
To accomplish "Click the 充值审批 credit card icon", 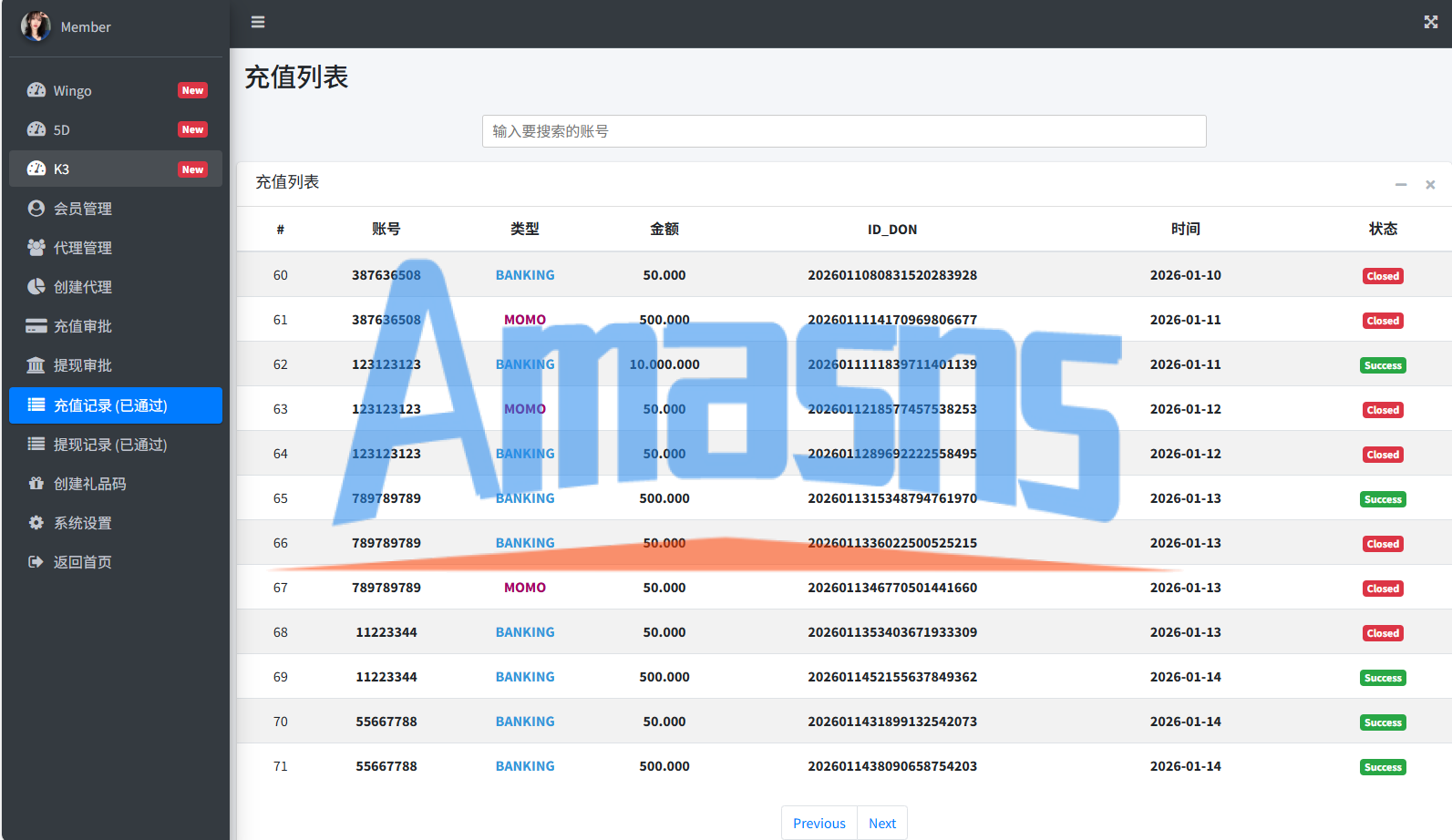I will [36, 325].
